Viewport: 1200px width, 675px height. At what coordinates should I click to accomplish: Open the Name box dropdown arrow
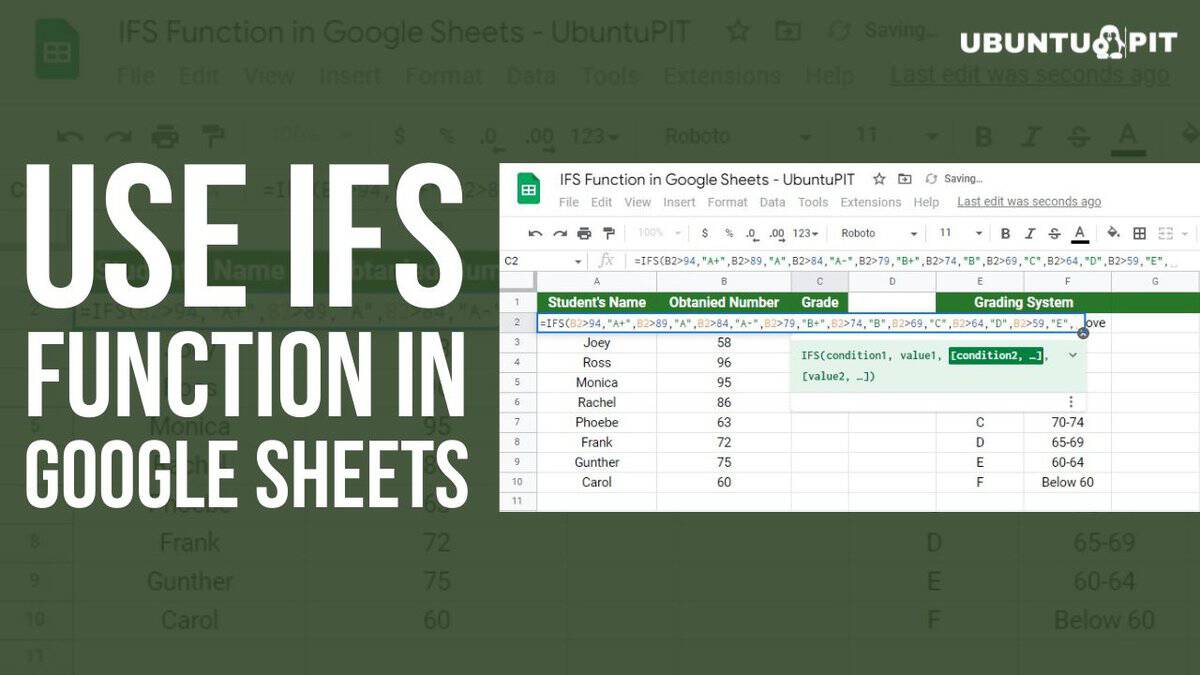578,261
